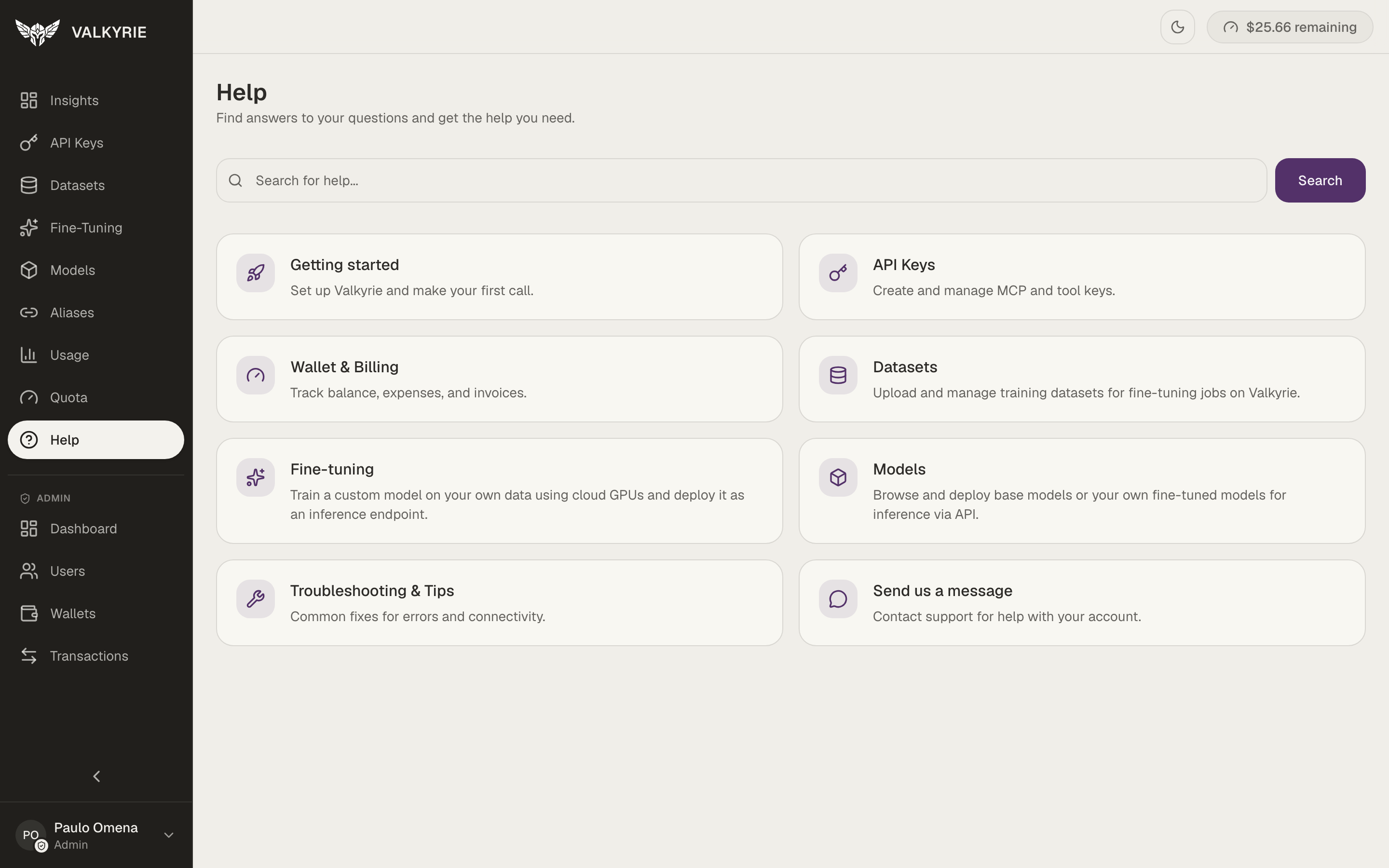This screenshot has height=868, width=1389.
Task: Open Transactions in the admin section
Action: pos(96,656)
